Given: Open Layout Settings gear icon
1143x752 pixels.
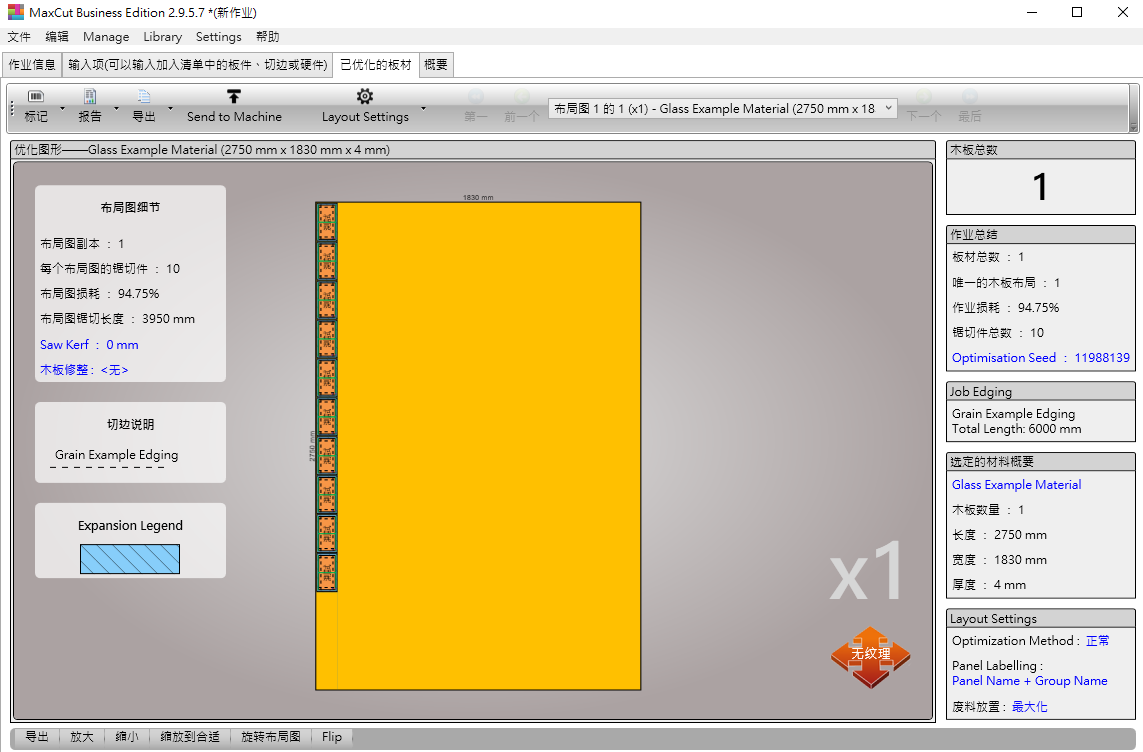Looking at the screenshot, I should click(365, 97).
